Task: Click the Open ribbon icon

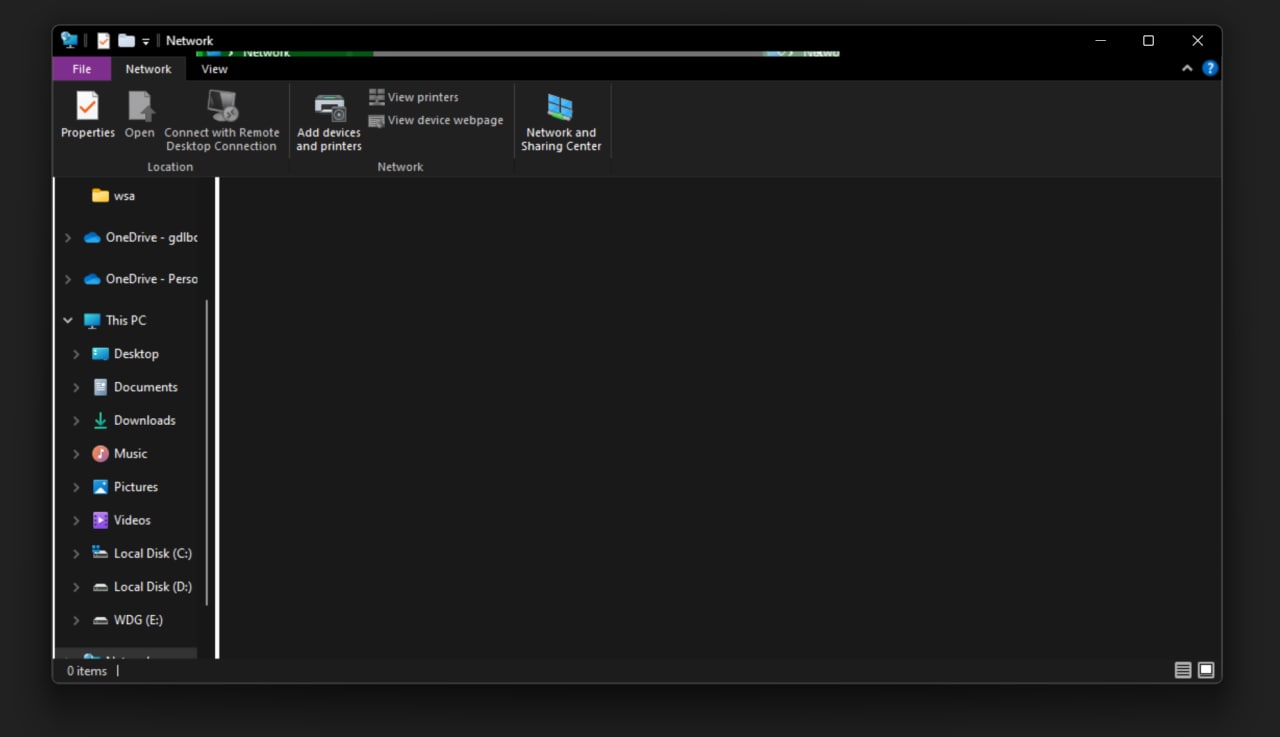Action: point(140,115)
